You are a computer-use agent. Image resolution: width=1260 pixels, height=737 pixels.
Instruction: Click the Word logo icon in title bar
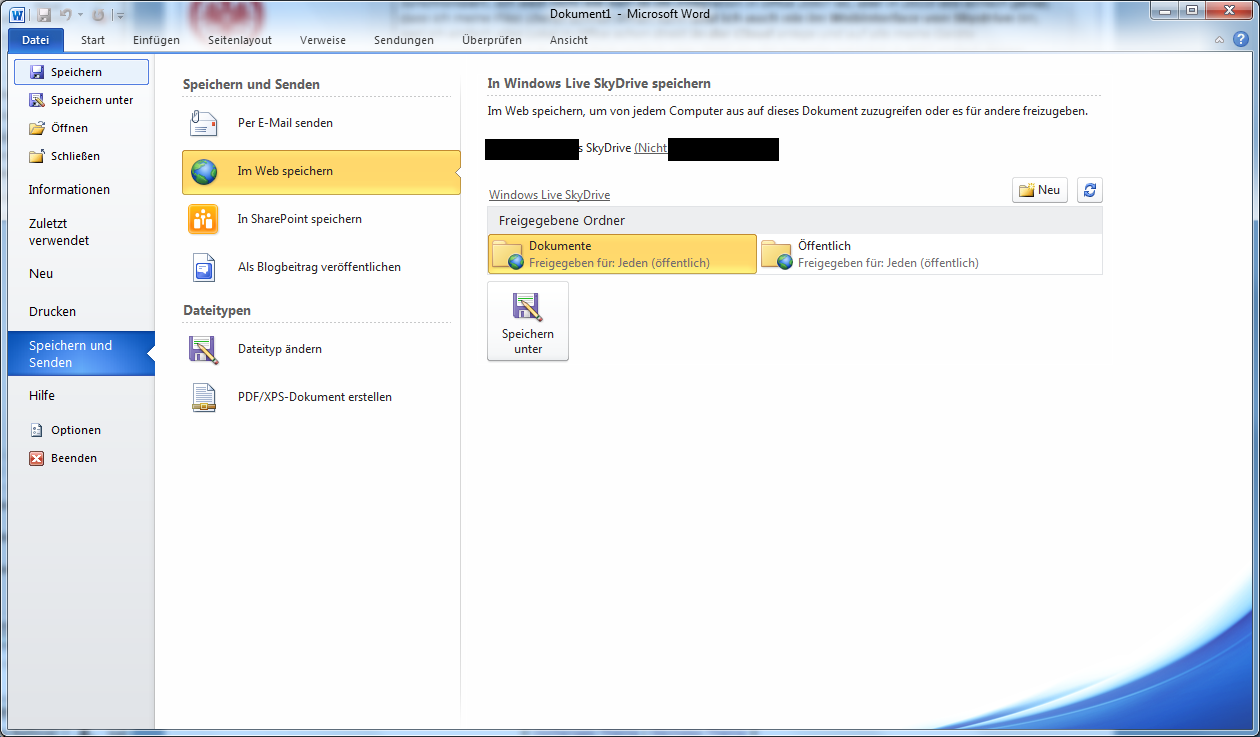click(x=17, y=14)
